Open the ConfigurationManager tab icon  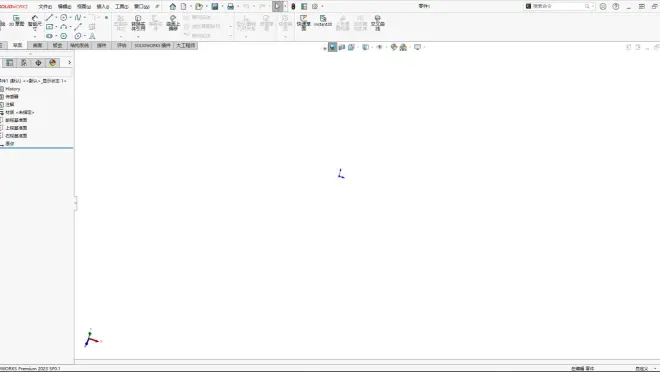(24, 63)
